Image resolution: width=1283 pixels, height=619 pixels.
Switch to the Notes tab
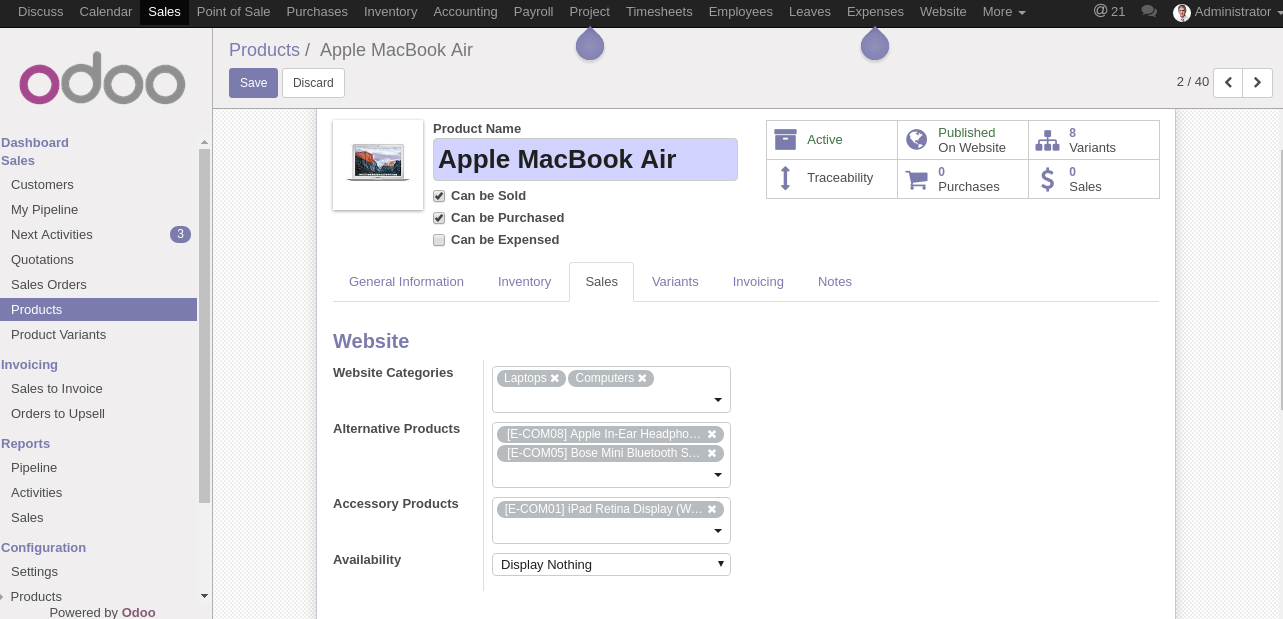[835, 282]
